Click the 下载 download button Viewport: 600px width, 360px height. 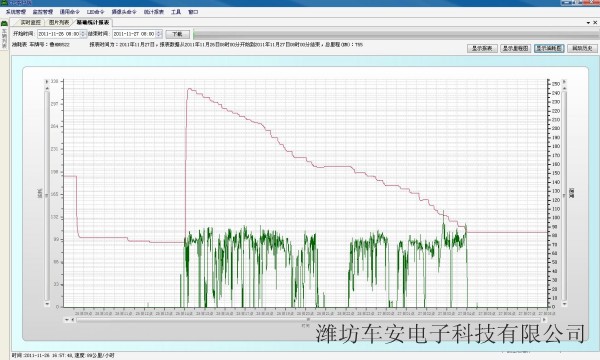tap(178, 34)
